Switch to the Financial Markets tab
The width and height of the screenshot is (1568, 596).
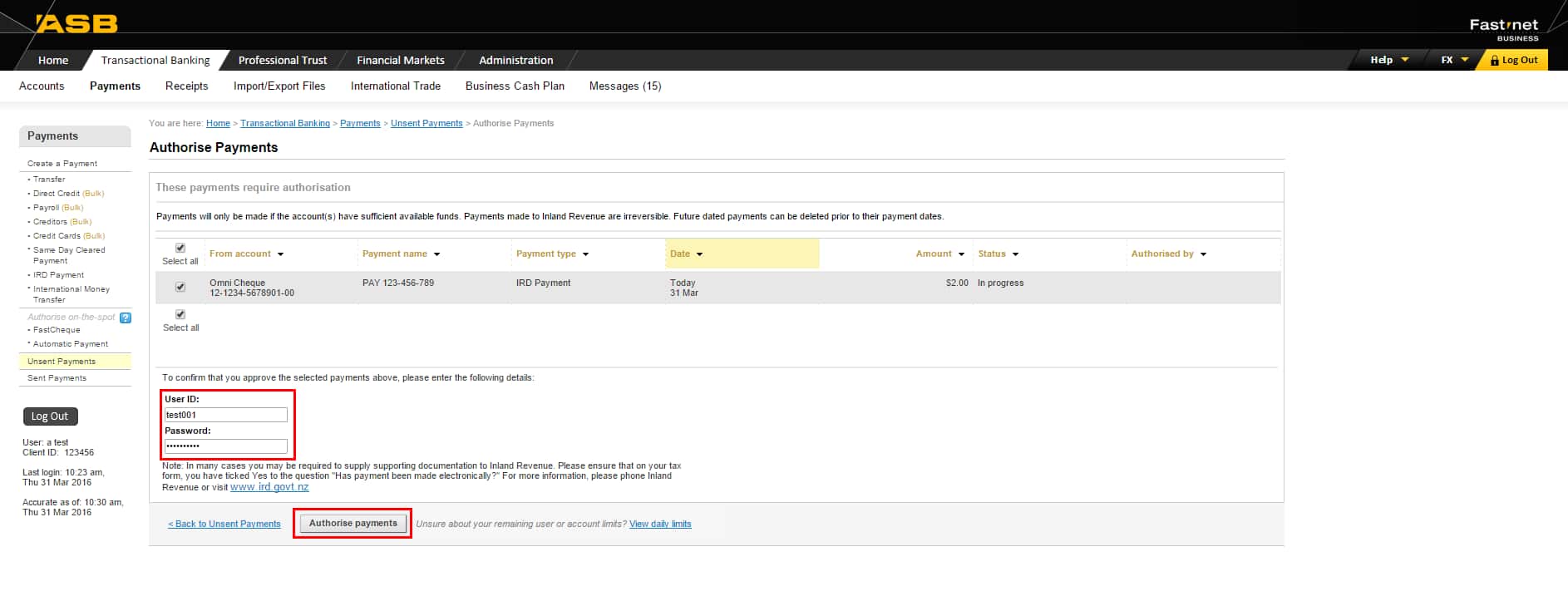point(400,60)
